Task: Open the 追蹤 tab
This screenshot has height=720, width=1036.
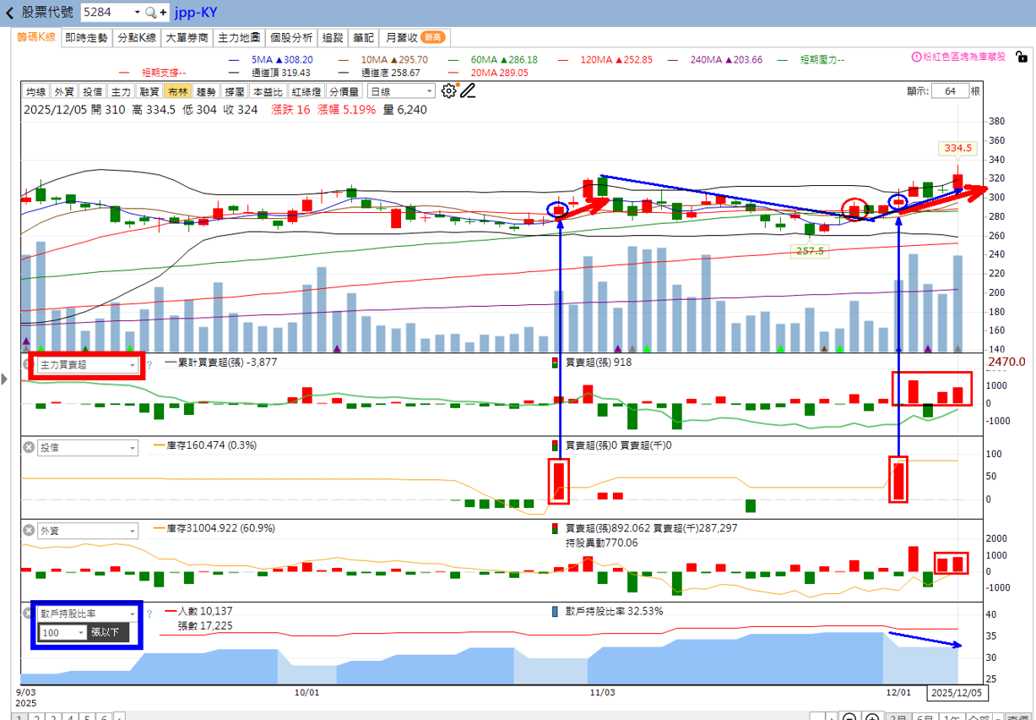Action: click(x=333, y=38)
